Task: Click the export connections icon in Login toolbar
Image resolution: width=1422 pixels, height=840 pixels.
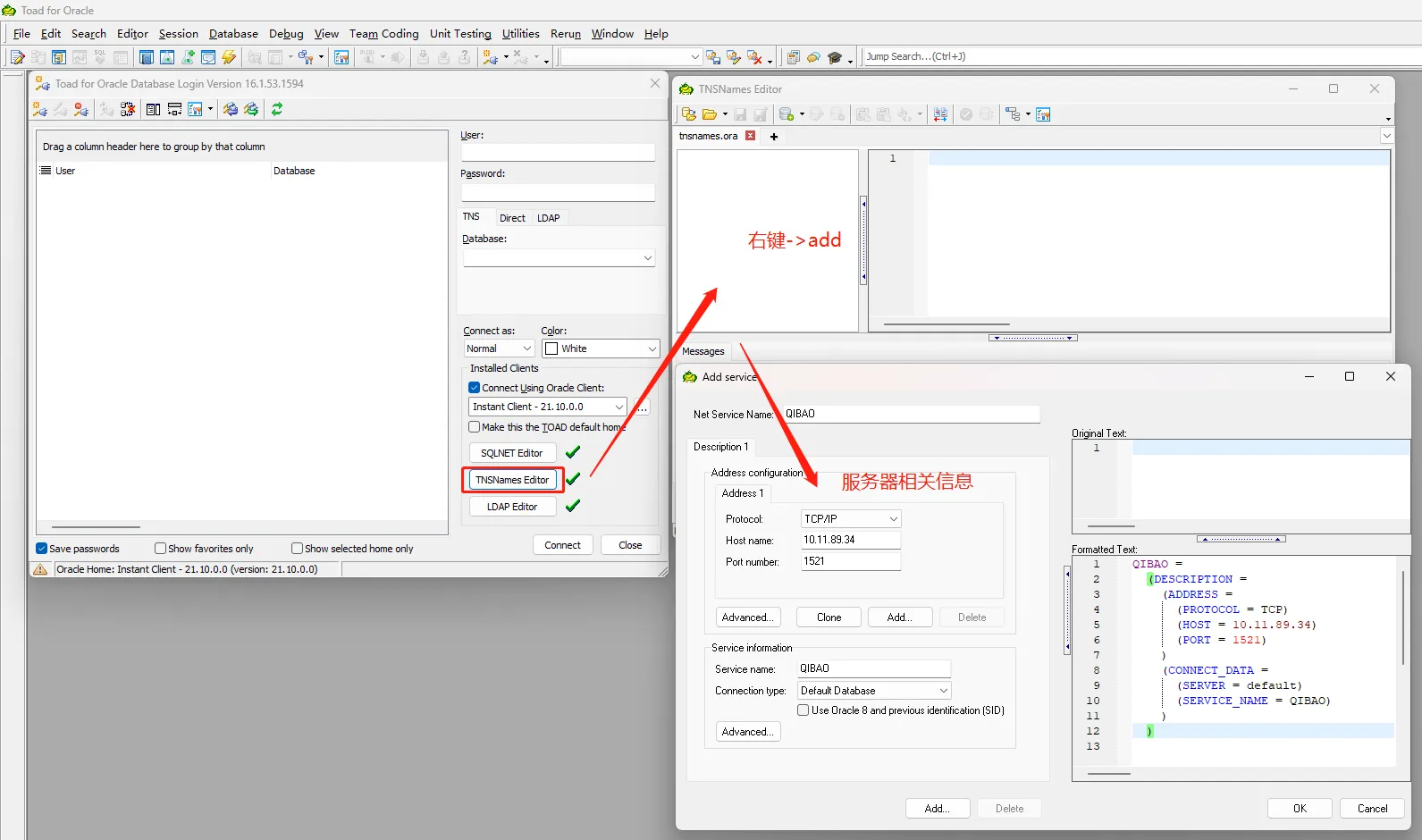Action: [x=251, y=109]
